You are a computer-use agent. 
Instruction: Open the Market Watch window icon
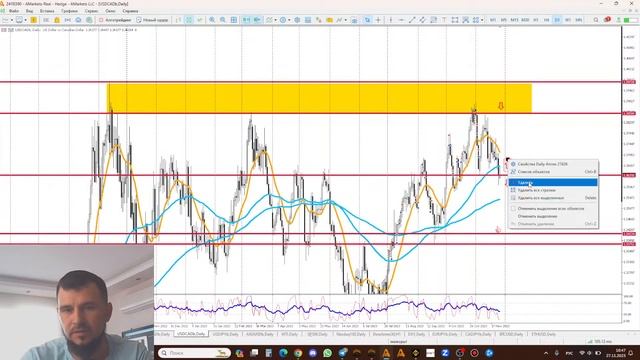(33, 20)
